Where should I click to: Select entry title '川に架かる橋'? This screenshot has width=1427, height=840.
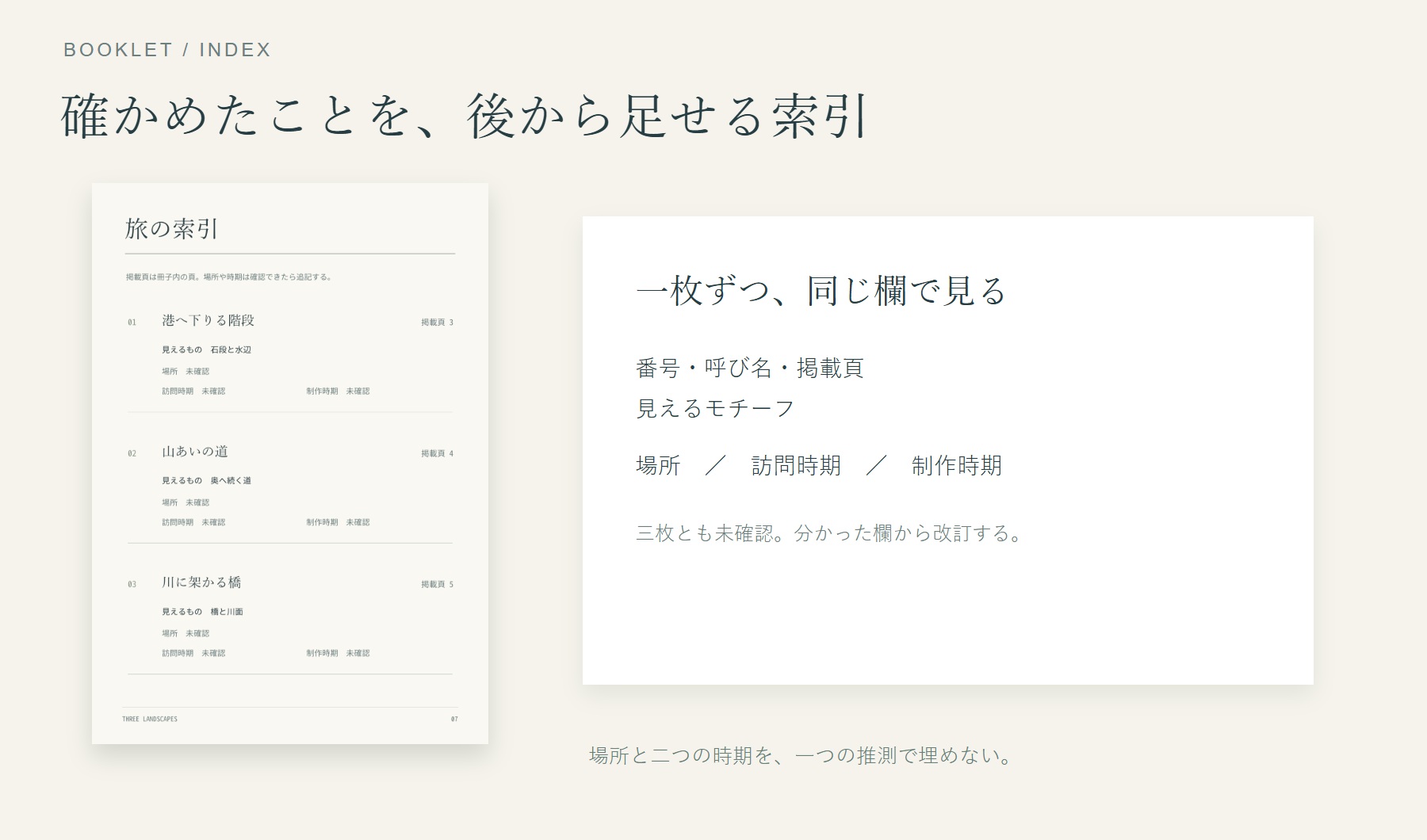201,582
